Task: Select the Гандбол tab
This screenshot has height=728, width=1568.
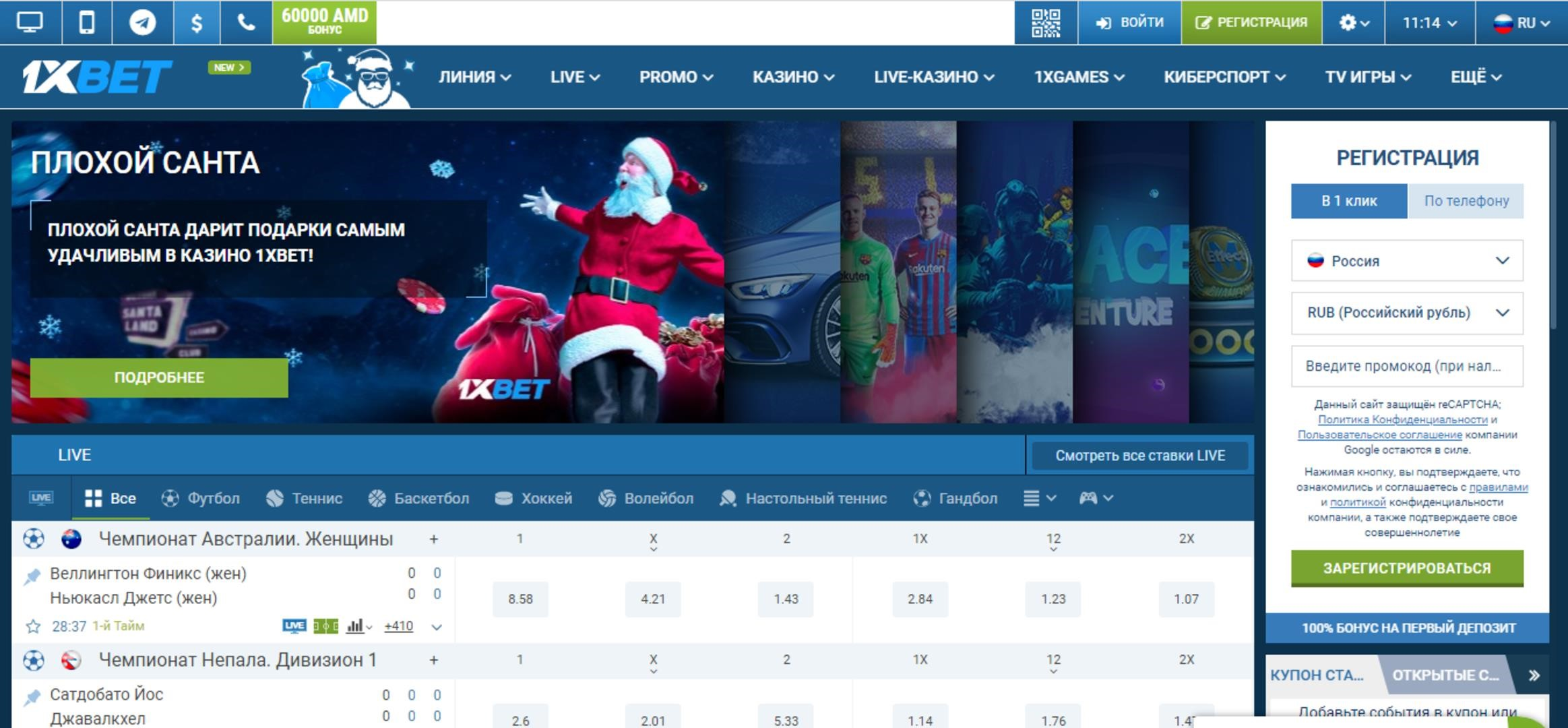Action: click(x=955, y=498)
